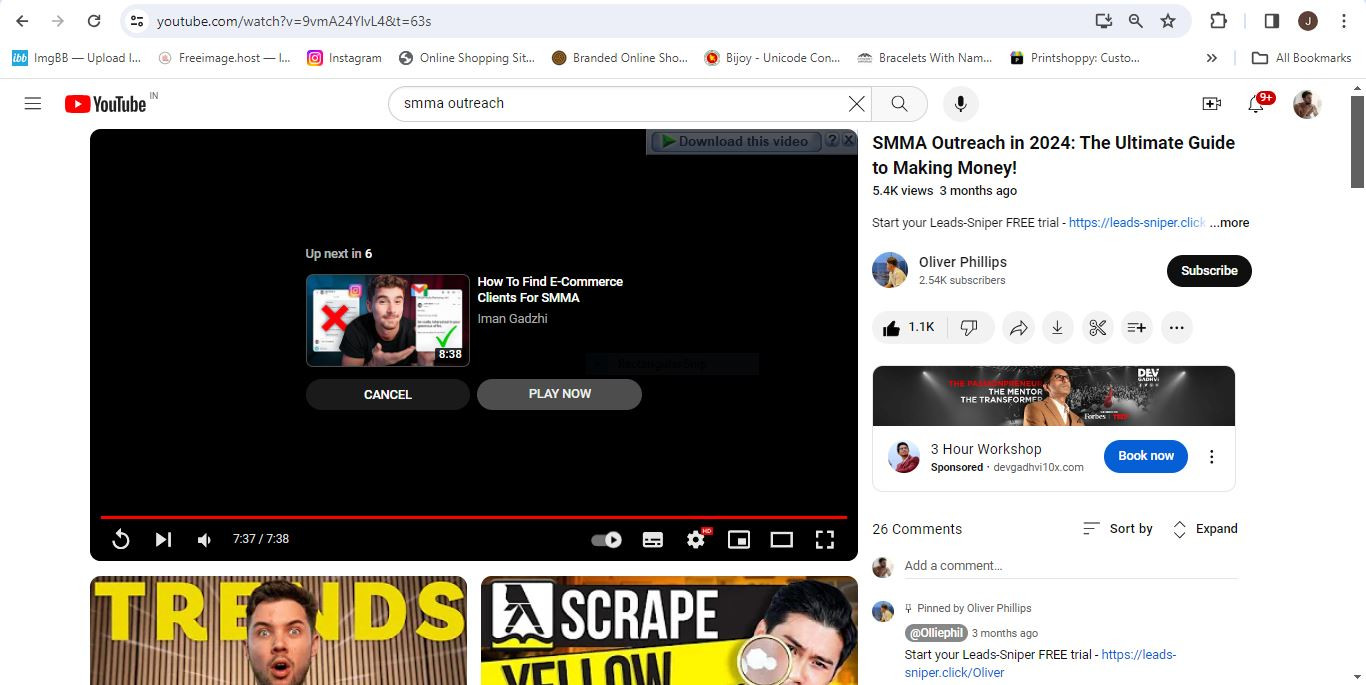This screenshot has width=1366, height=685.
Task: Dislike the video with thumbs down
Action: pyautogui.click(x=970, y=327)
